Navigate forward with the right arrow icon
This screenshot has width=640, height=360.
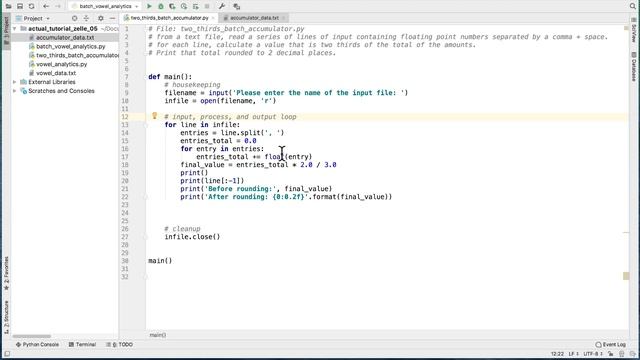click(58, 6)
